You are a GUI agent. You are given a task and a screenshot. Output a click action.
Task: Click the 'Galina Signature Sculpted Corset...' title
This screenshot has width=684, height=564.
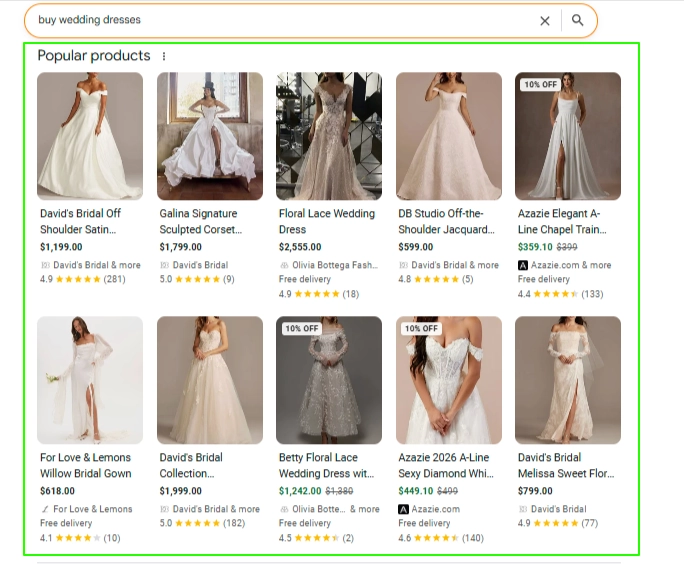201,221
